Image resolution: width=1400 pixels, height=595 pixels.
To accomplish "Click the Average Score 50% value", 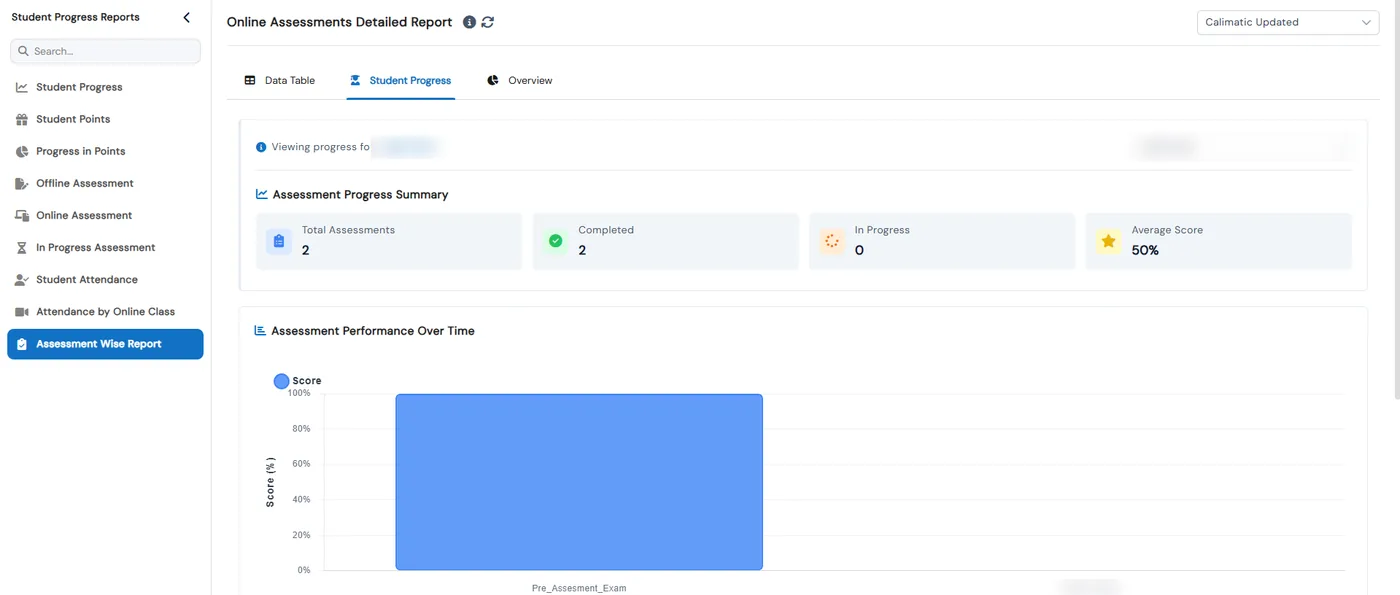I will pyautogui.click(x=1145, y=250).
